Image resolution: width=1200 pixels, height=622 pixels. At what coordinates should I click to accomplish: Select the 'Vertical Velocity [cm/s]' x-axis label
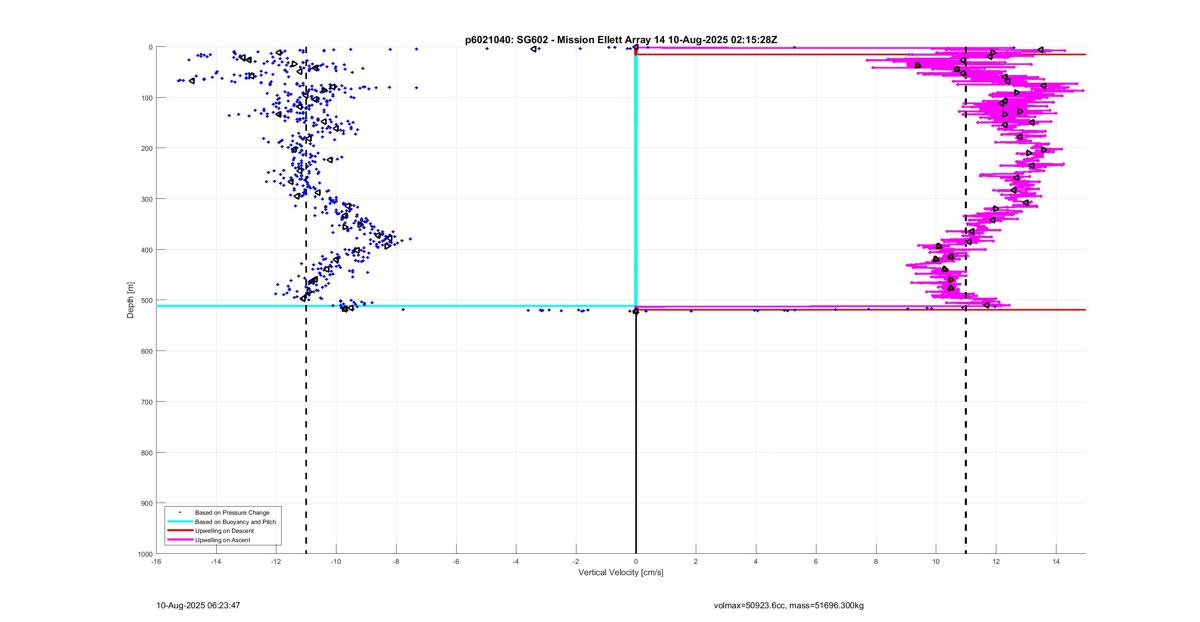621,573
